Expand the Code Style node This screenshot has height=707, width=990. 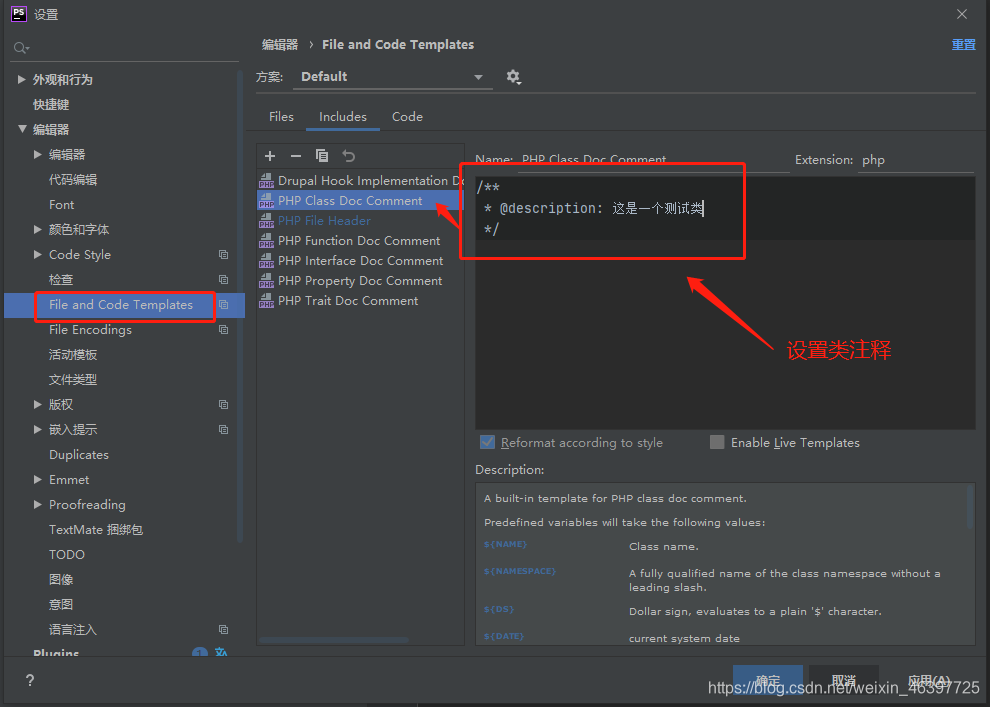tap(37, 254)
